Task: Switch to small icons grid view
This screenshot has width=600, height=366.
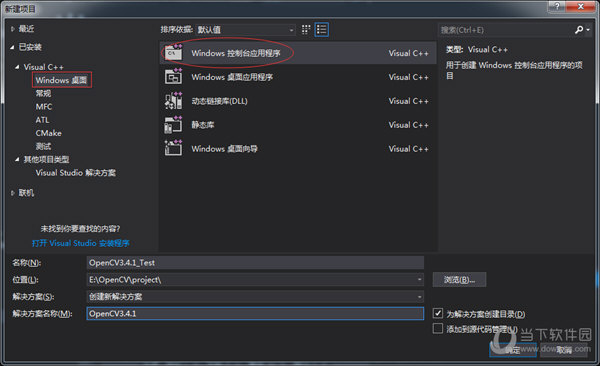Action: pyautogui.click(x=306, y=29)
